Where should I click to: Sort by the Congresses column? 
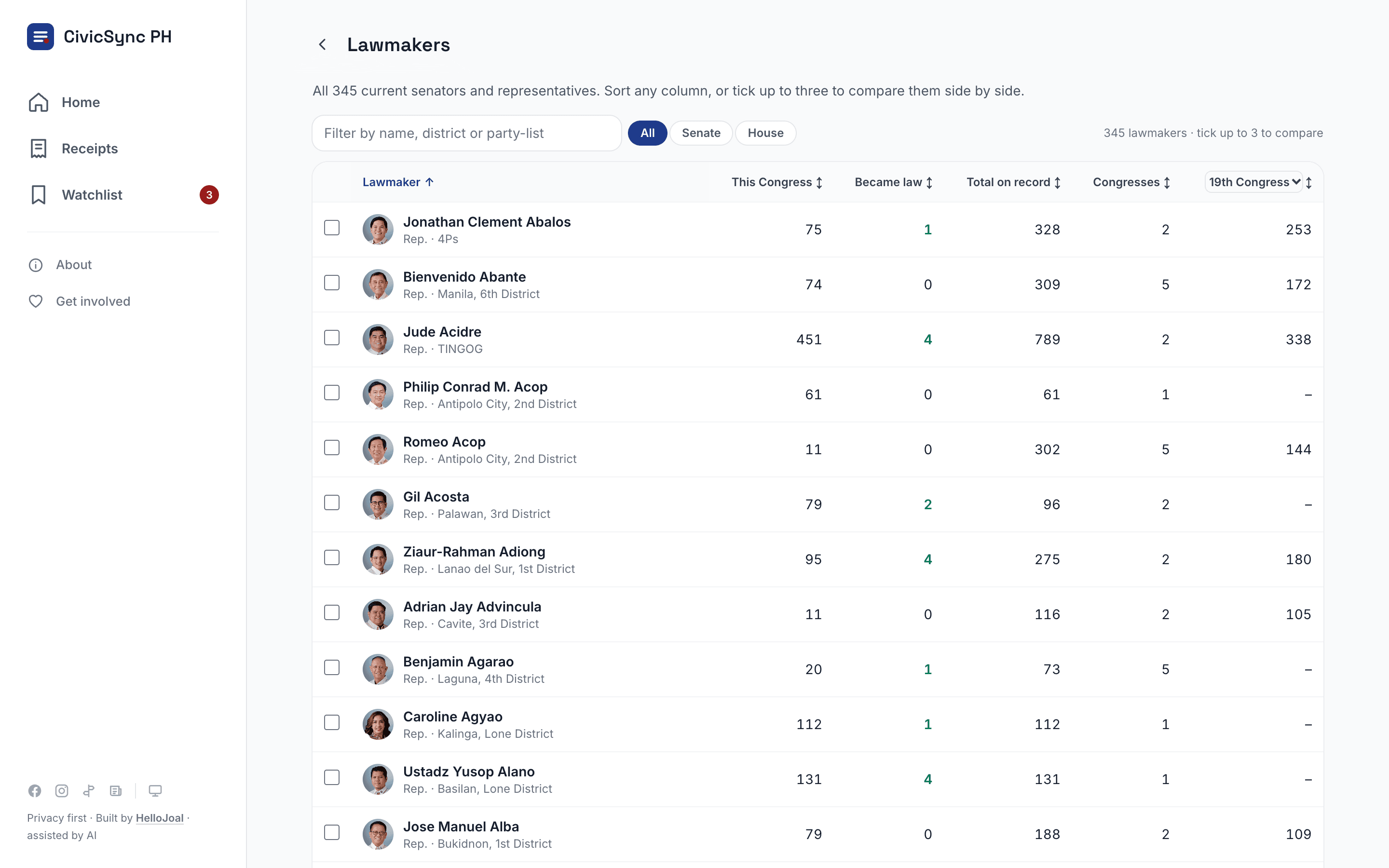pyautogui.click(x=1131, y=182)
